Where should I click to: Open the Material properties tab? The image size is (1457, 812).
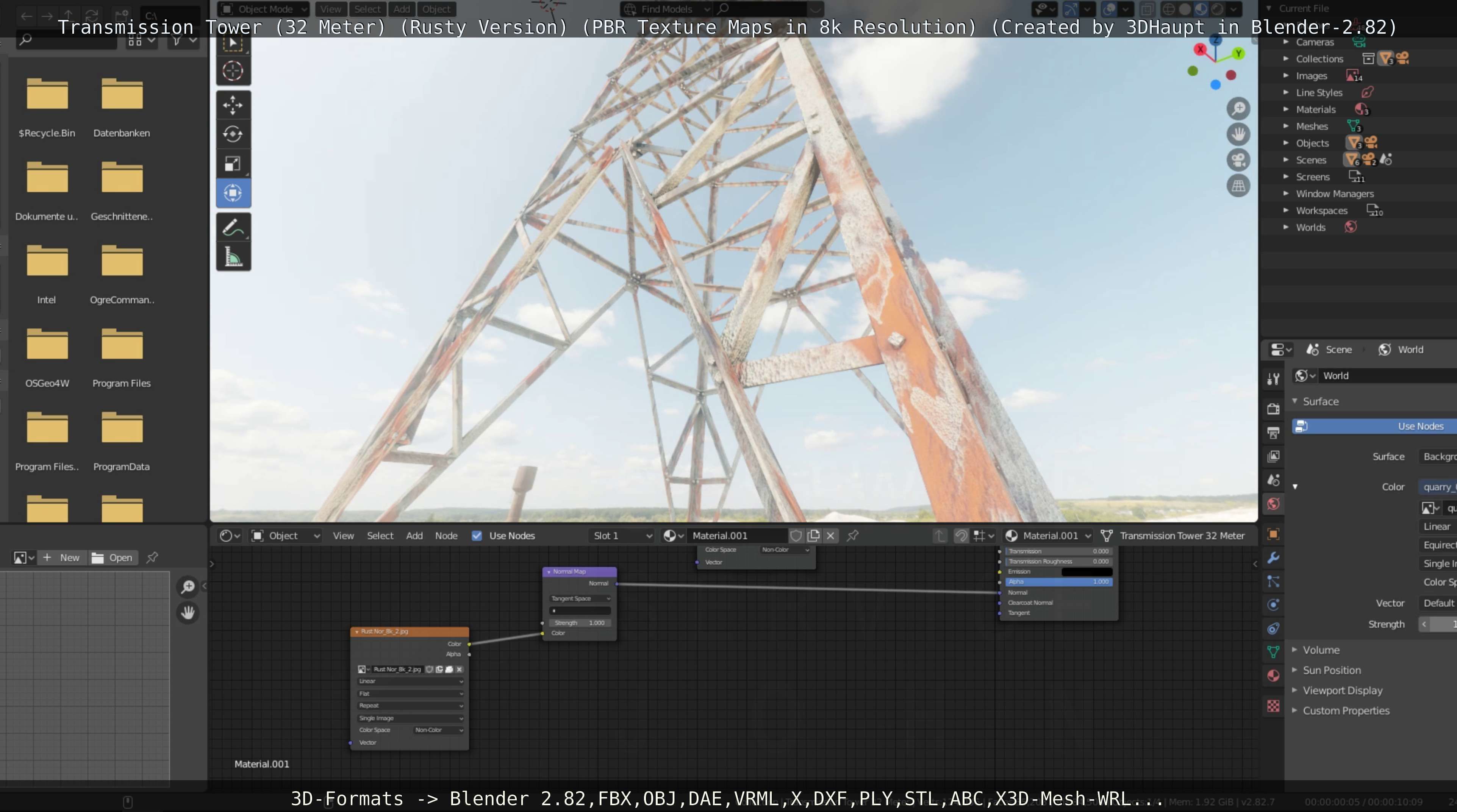coord(1273,676)
